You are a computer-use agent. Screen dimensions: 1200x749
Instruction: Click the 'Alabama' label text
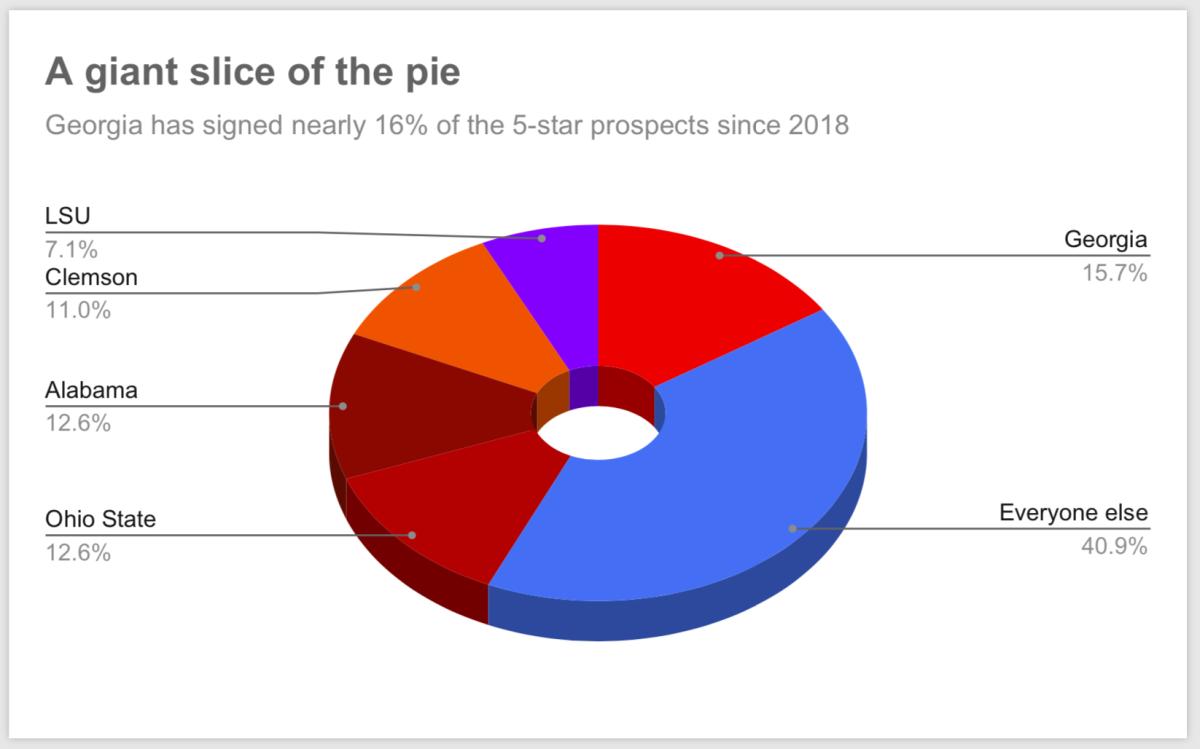coord(91,390)
